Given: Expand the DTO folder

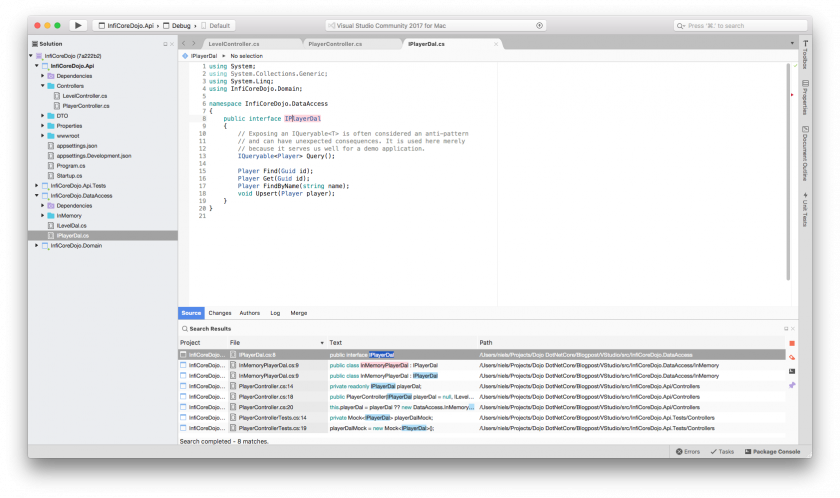Looking at the screenshot, I should [x=42, y=116].
